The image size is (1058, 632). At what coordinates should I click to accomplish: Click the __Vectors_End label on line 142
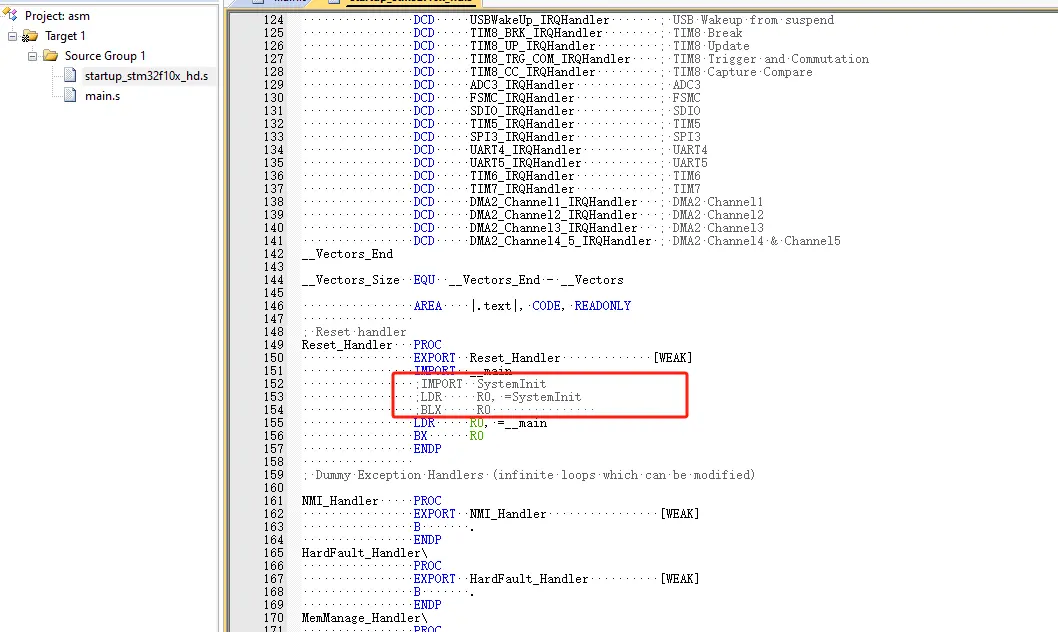(347, 254)
